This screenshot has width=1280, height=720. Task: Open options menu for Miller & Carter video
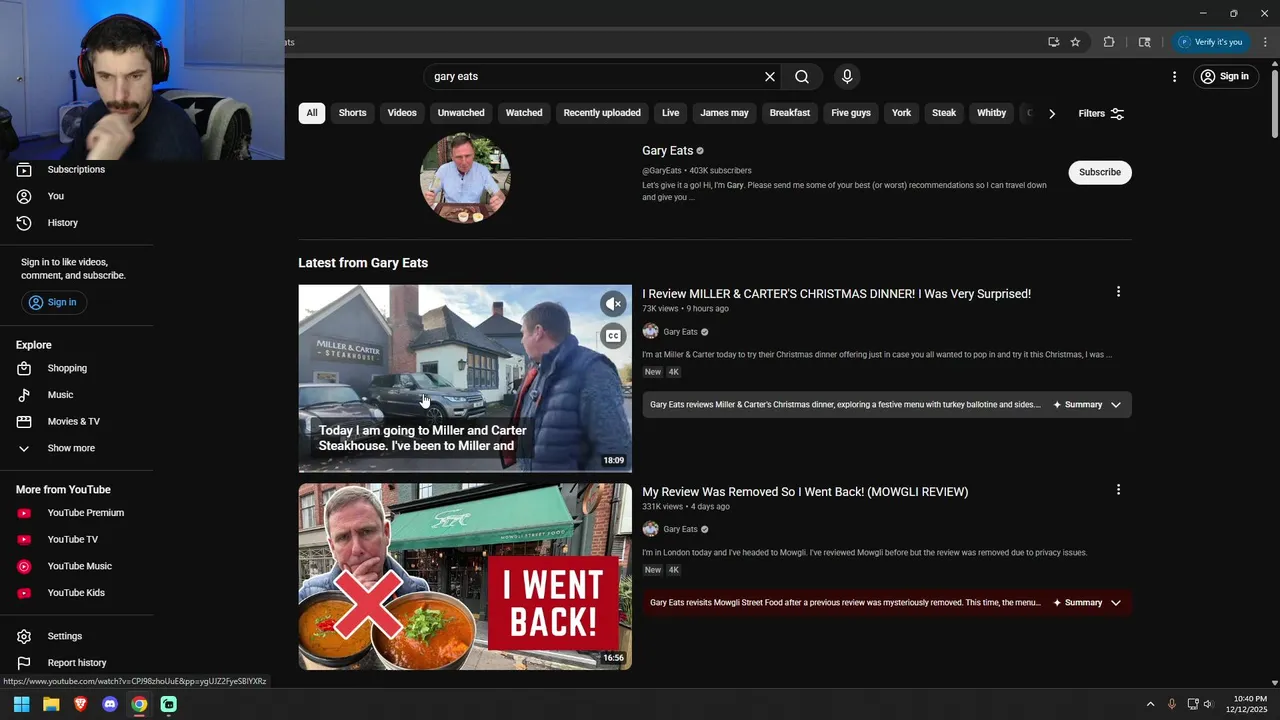tap(1118, 292)
